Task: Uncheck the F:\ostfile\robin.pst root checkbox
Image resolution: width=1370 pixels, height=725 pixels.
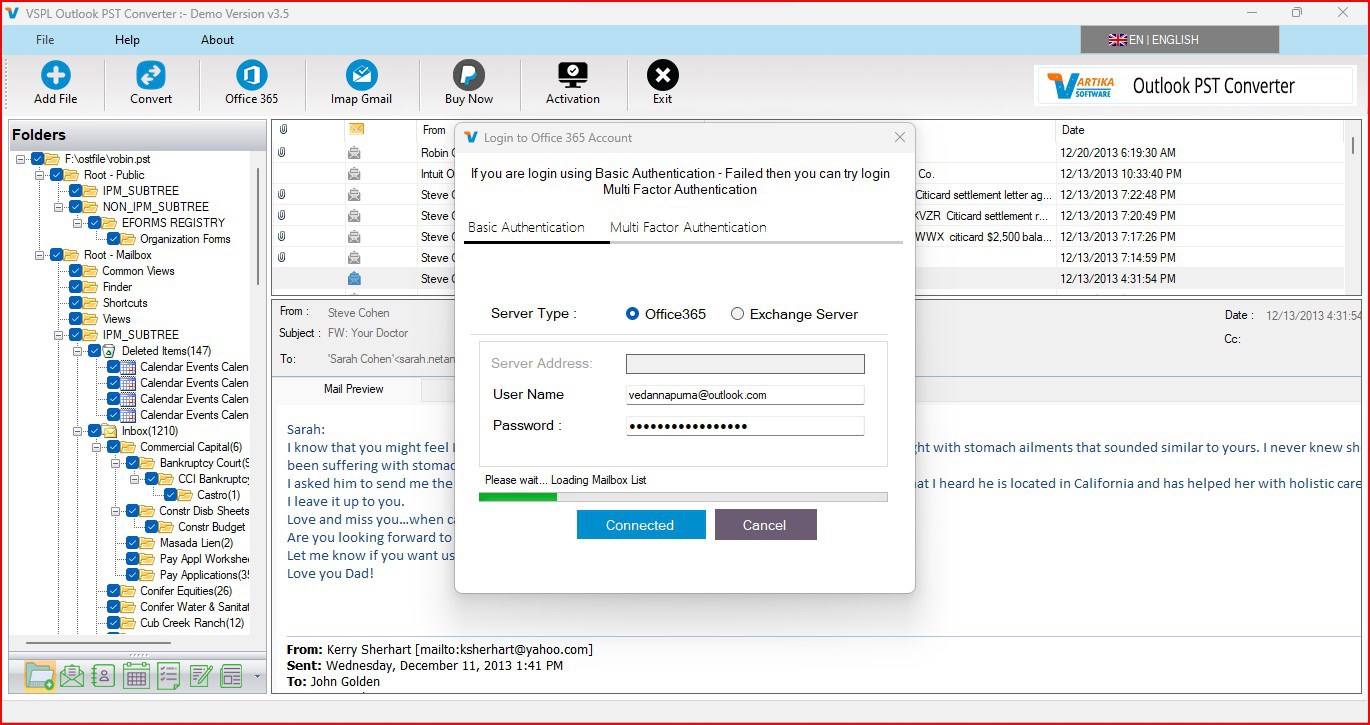Action: (x=37, y=159)
